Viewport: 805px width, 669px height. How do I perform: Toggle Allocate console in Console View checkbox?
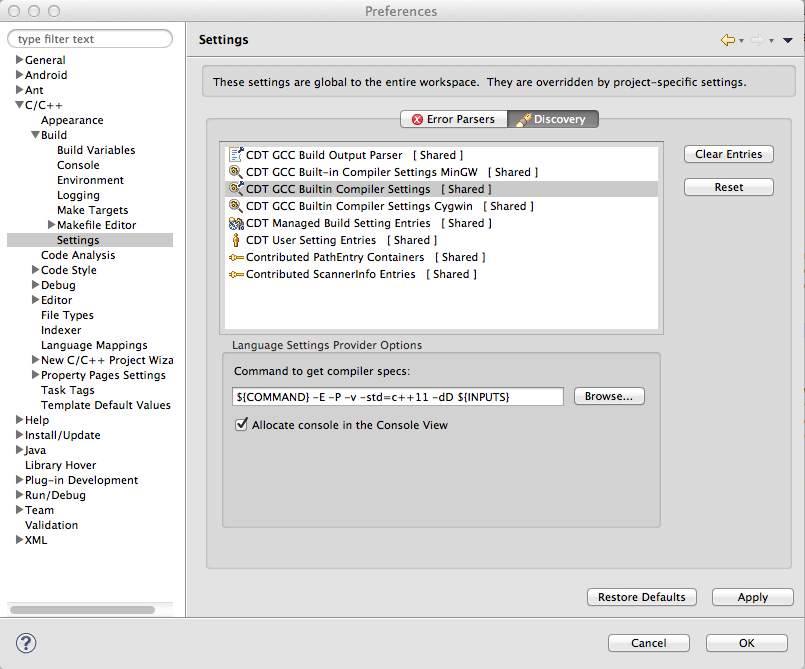click(241, 425)
